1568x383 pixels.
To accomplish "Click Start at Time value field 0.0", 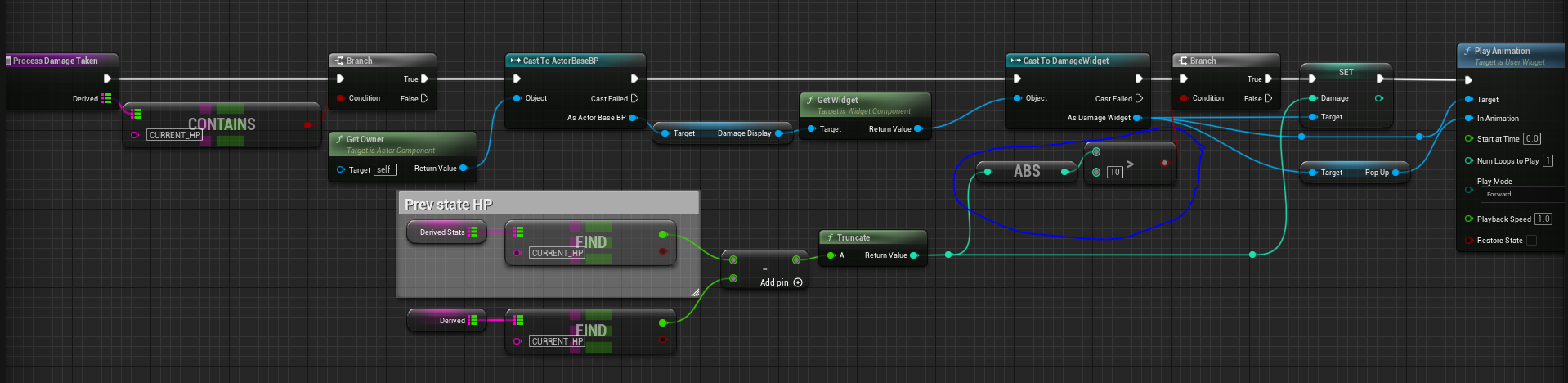I will click(x=1532, y=139).
